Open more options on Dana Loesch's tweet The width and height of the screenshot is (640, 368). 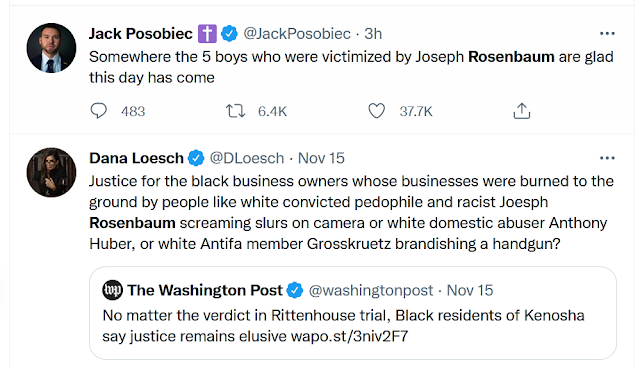coord(607,158)
